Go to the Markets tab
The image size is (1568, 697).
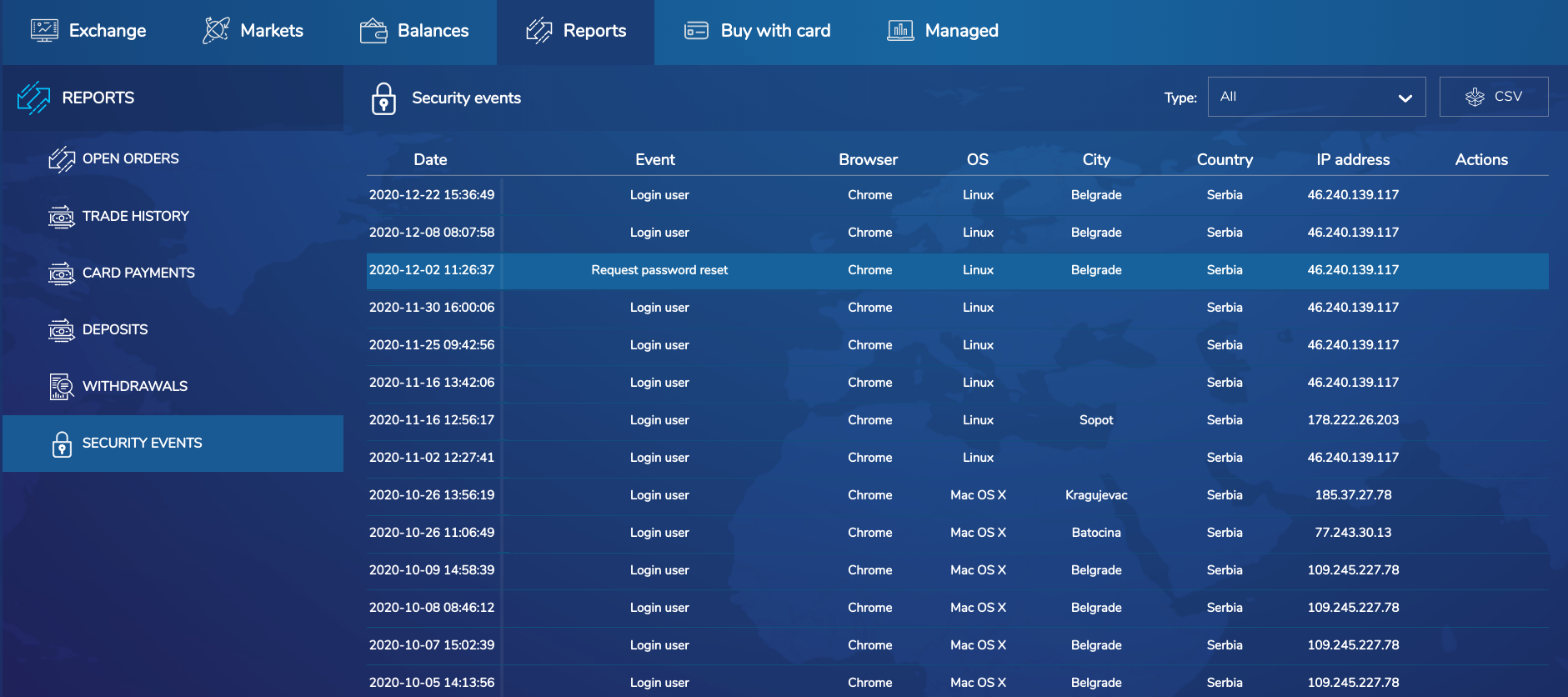point(253,31)
